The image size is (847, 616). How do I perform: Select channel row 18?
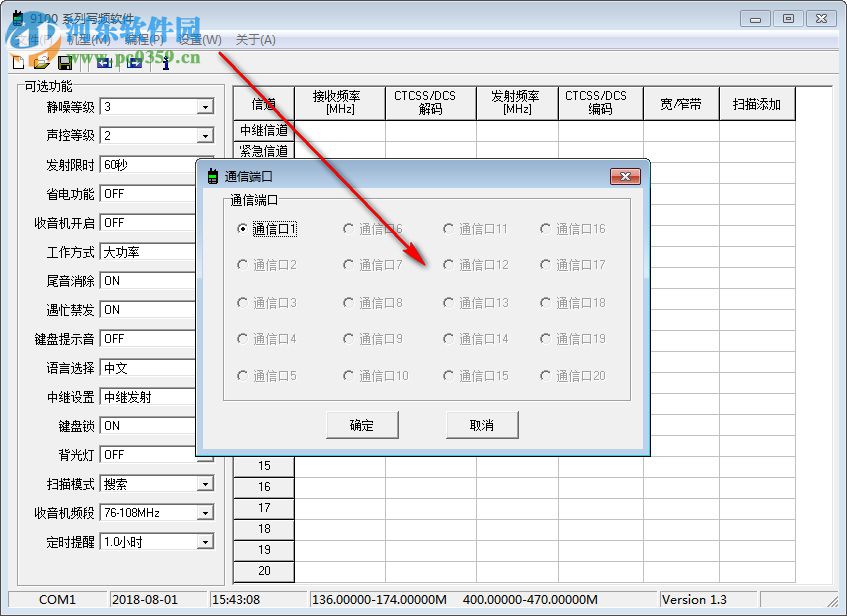point(264,529)
